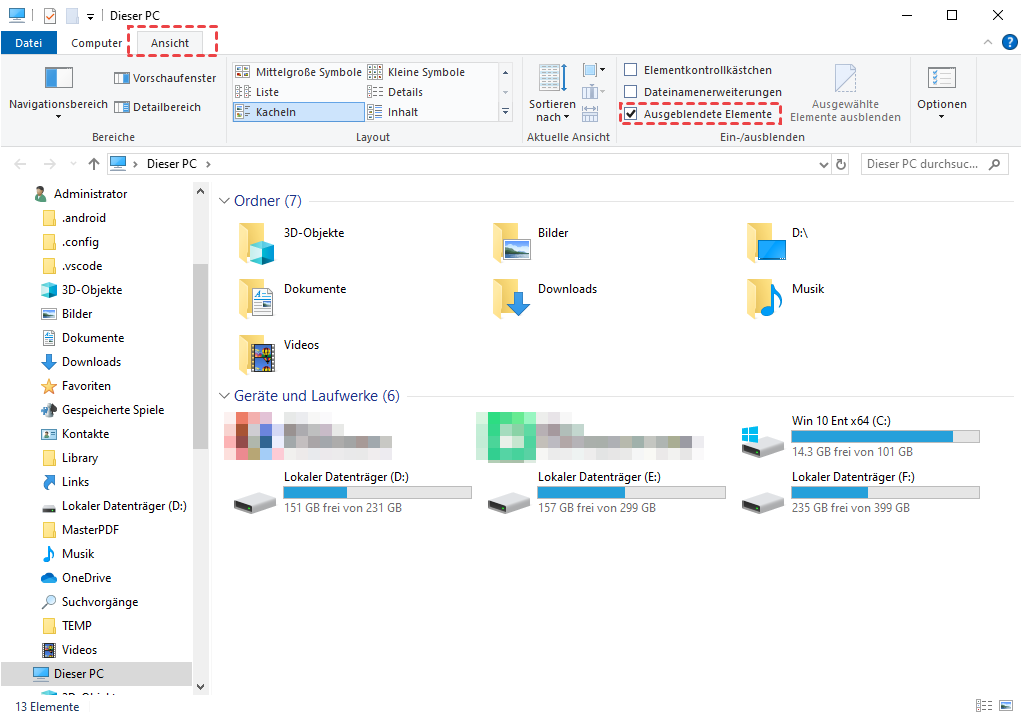The width and height of the screenshot is (1022, 719).
Task: Open the Downloads folder icon in Ordner
Action: [x=511, y=298]
